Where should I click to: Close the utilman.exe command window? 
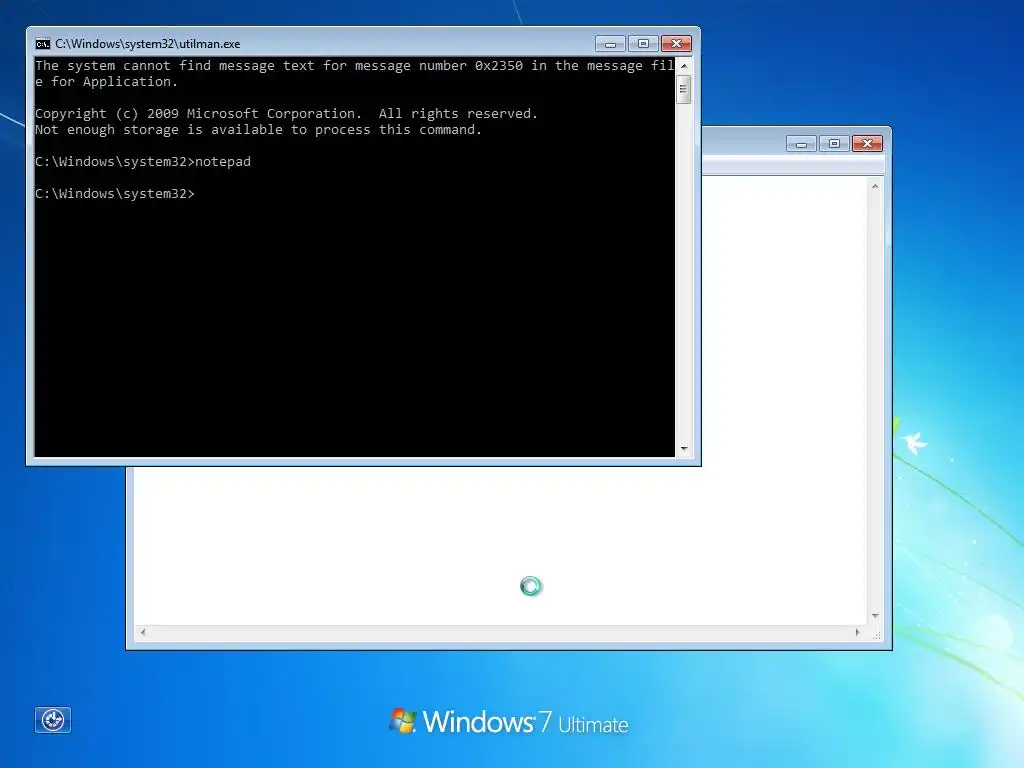[x=677, y=44]
